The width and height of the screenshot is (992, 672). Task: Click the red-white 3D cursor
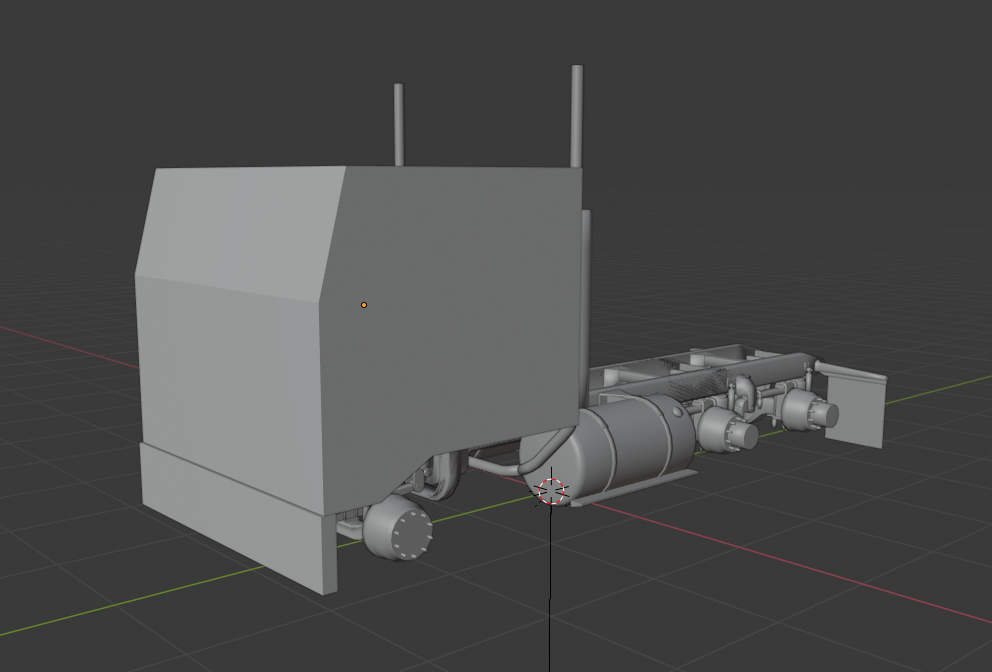pyautogui.click(x=550, y=491)
